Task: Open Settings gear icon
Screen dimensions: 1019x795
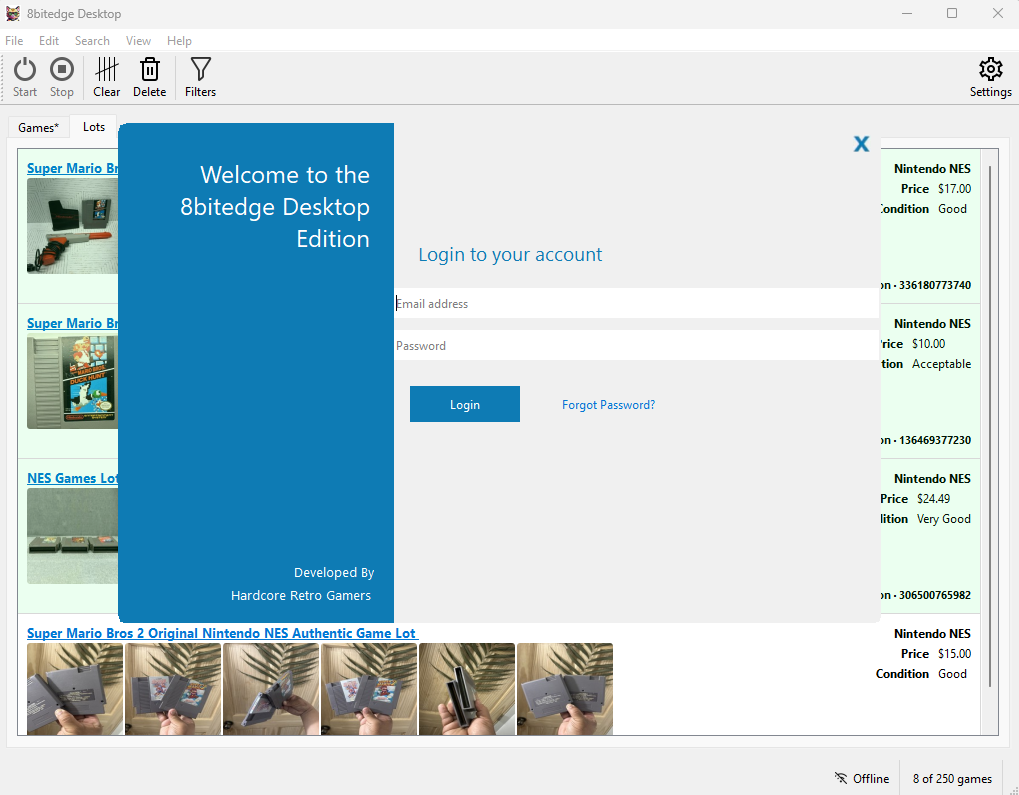Action: (990, 70)
